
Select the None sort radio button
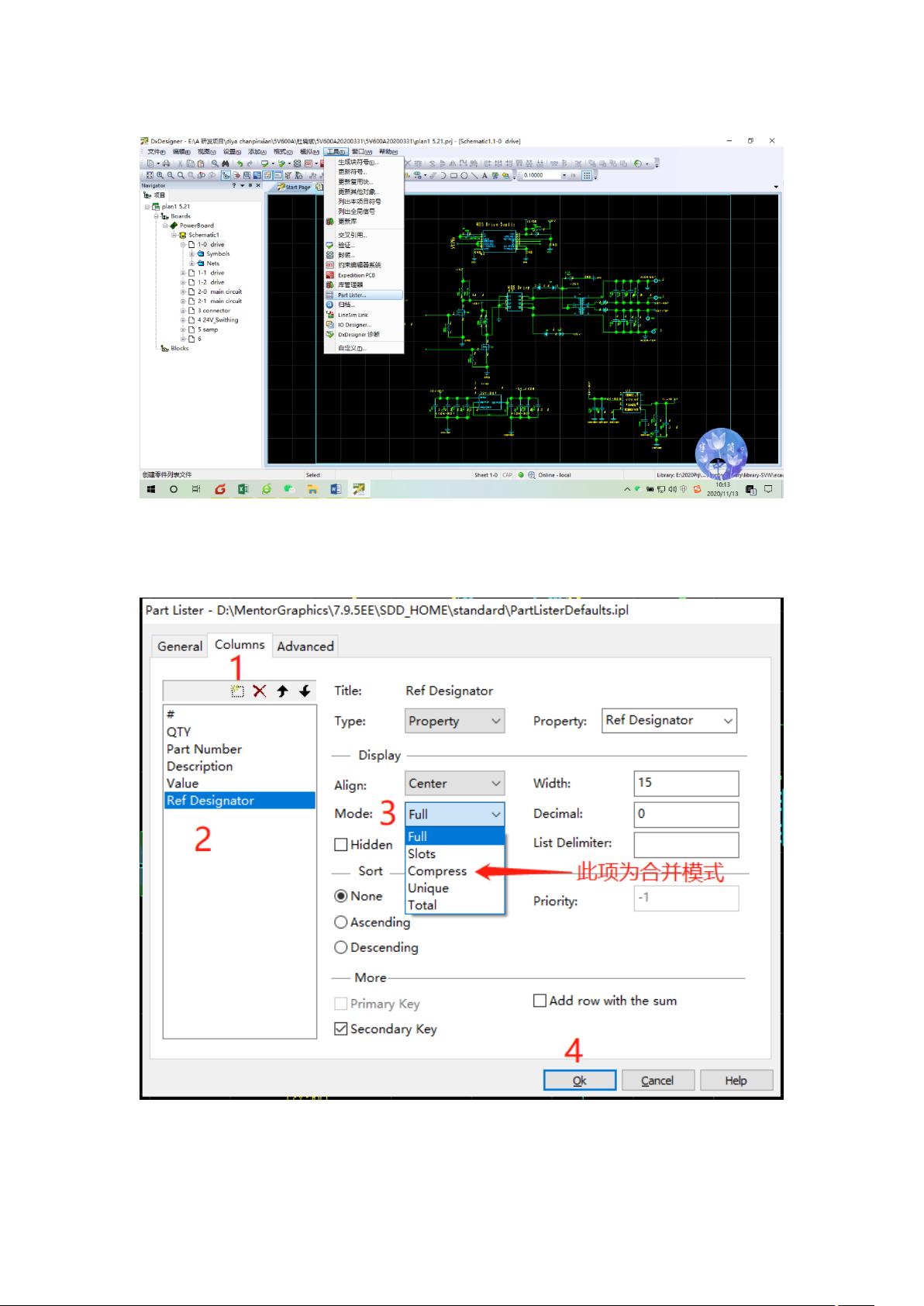pyautogui.click(x=340, y=896)
